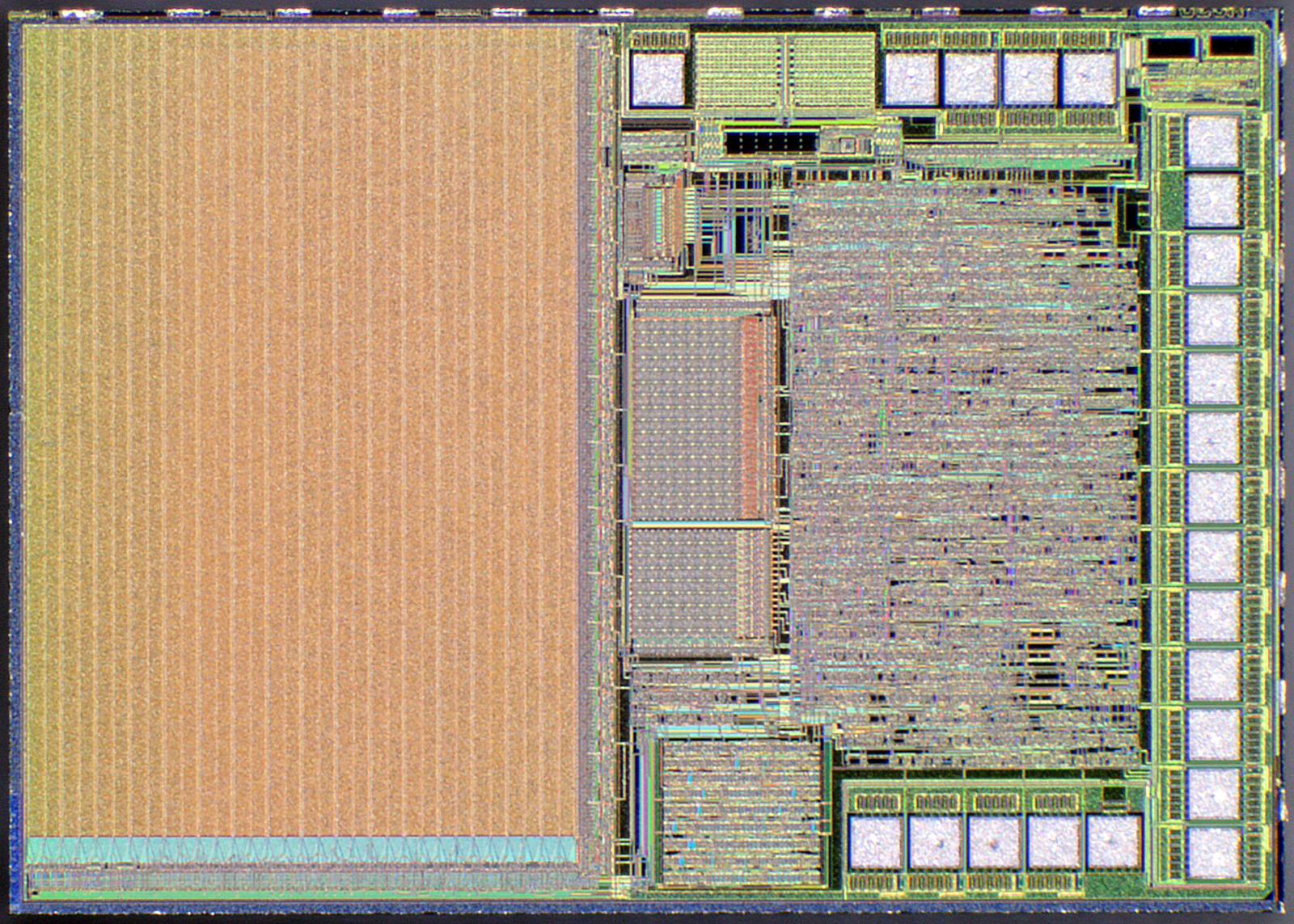Click the black dotted bar below the twin grid blocks

tap(771, 143)
